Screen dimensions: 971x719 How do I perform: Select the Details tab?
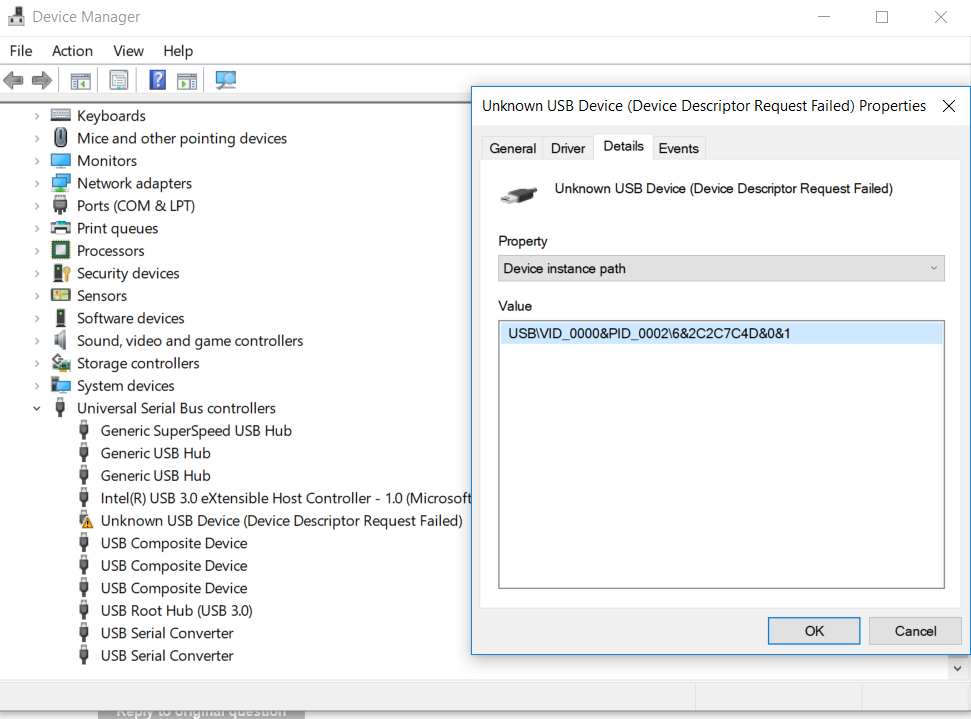(624, 146)
